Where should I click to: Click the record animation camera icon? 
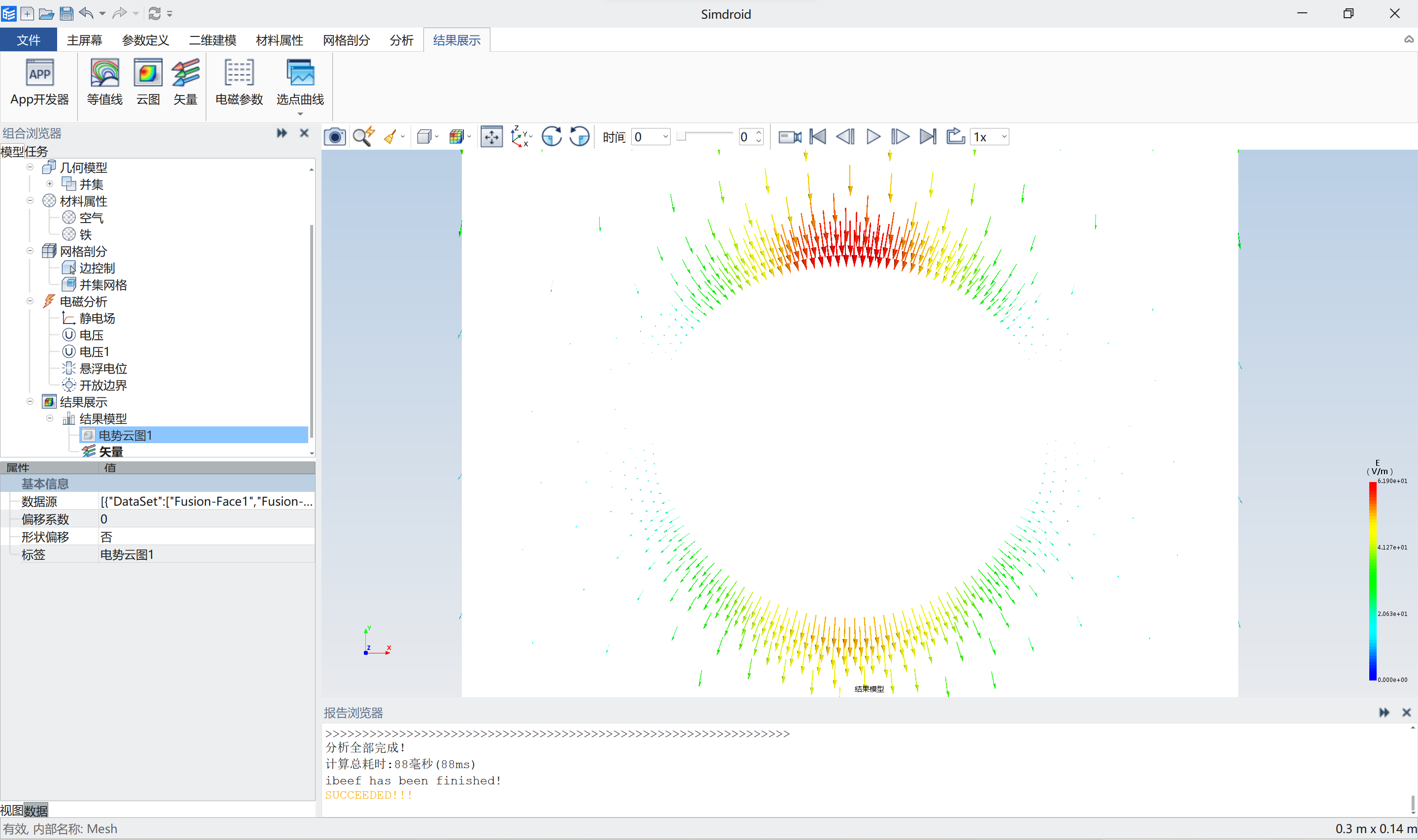pos(789,136)
